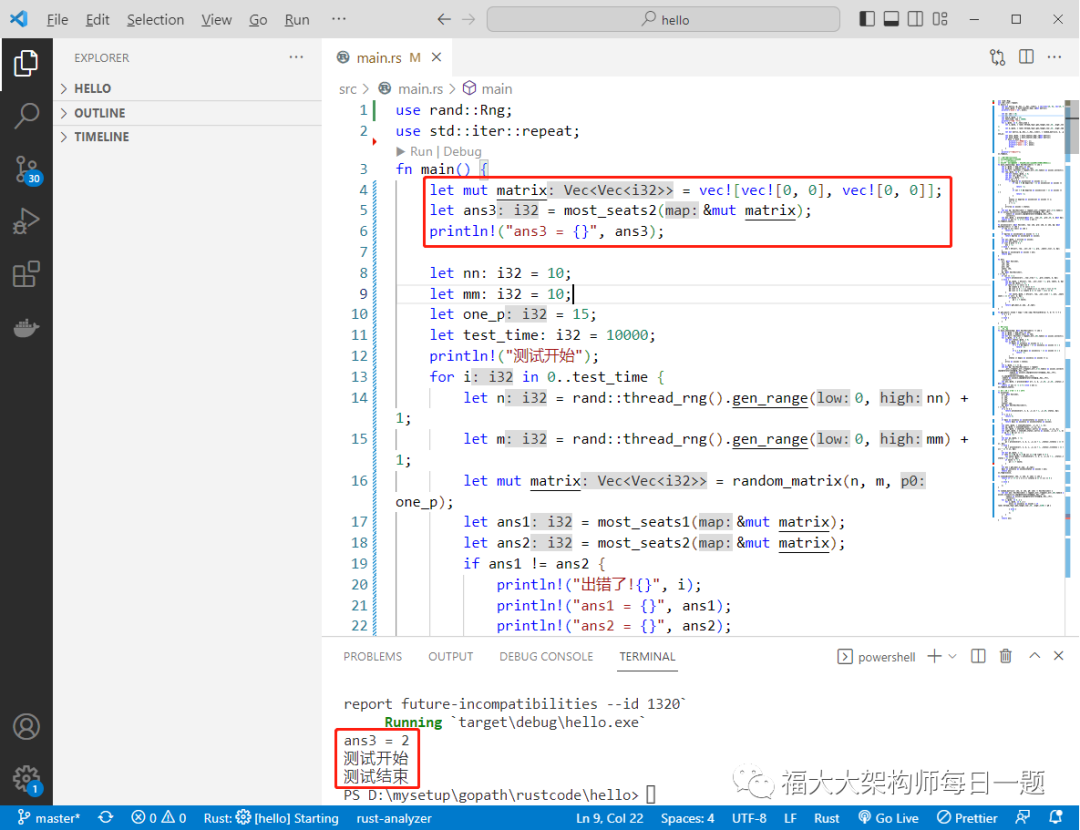Expand the TIMELINE section
The height and width of the screenshot is (830, 1080).
tap(187, 136)
